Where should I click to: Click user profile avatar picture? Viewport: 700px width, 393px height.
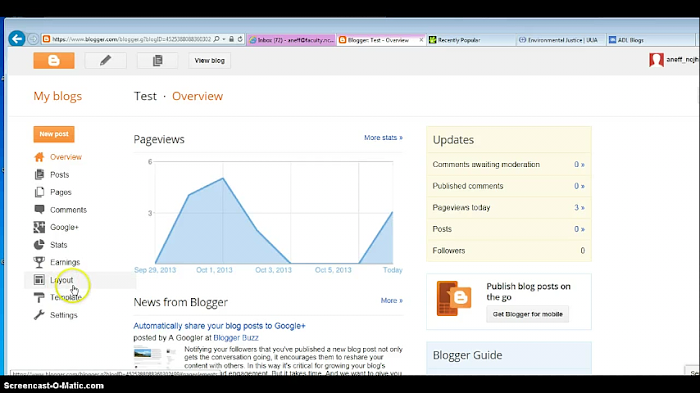click(x=656, y=60)
